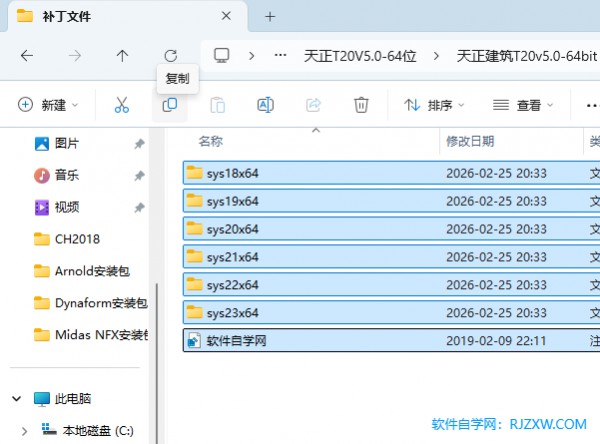Refresh the current folder view
Viewport: 600px width, 444px height.
171,56
